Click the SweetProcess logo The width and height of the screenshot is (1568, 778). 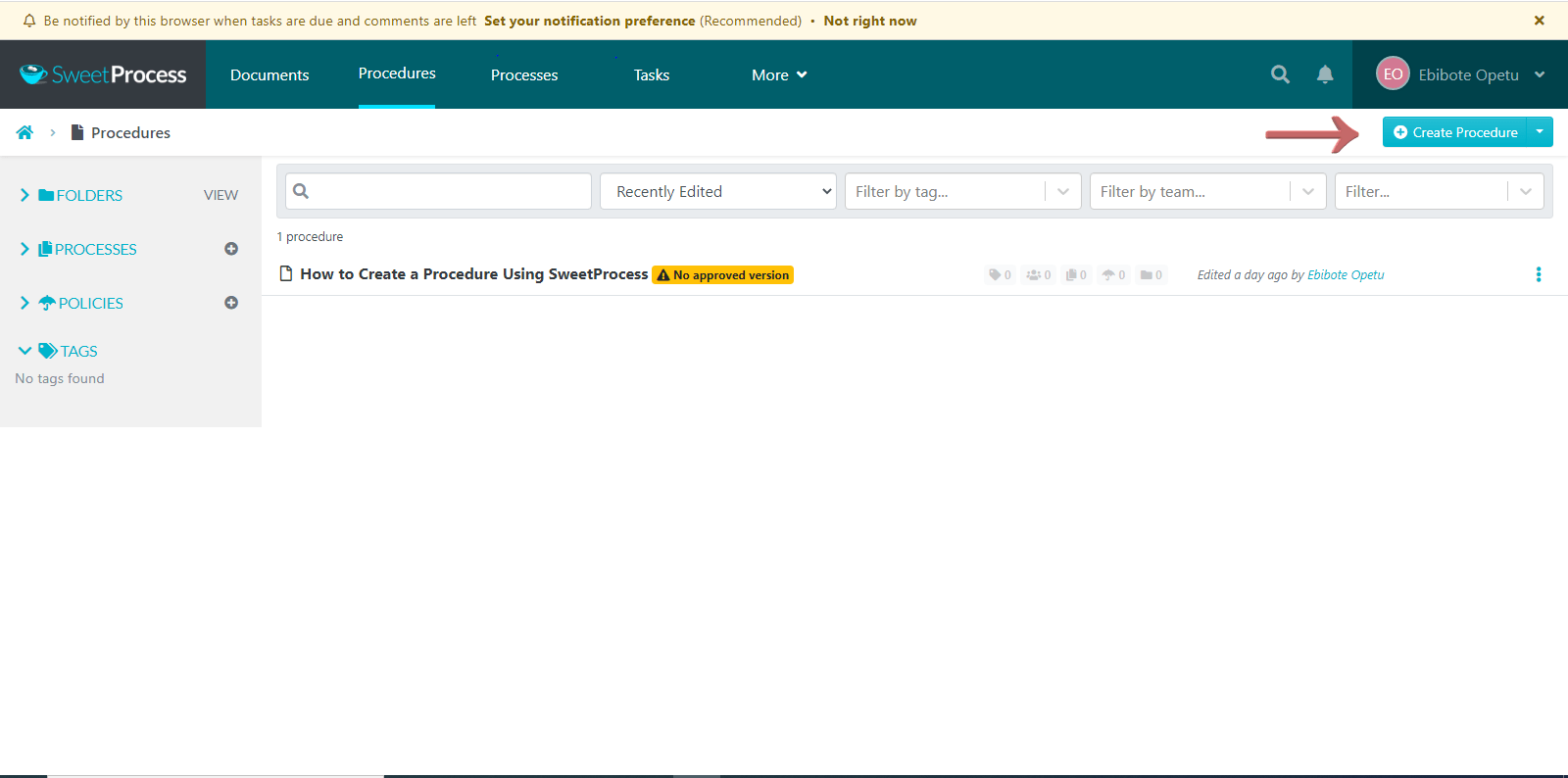[x=103, y=74]
